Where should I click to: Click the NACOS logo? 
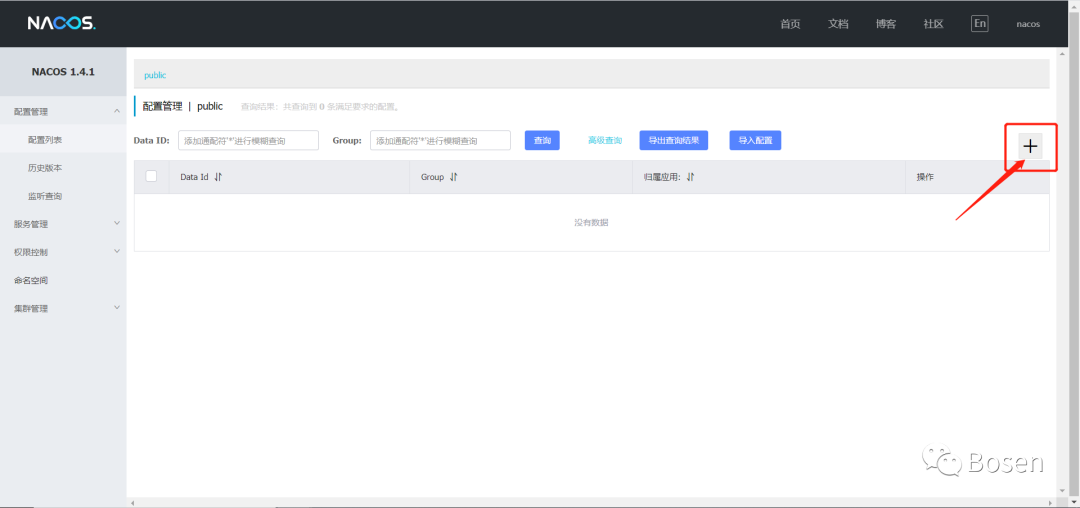pos(61,23)
